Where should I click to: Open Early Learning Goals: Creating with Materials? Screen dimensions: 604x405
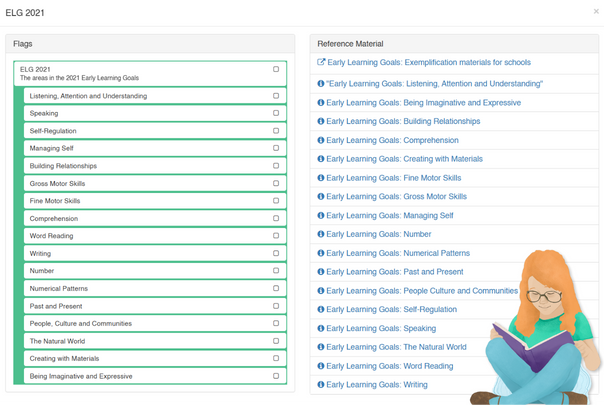tap(404, 159)
